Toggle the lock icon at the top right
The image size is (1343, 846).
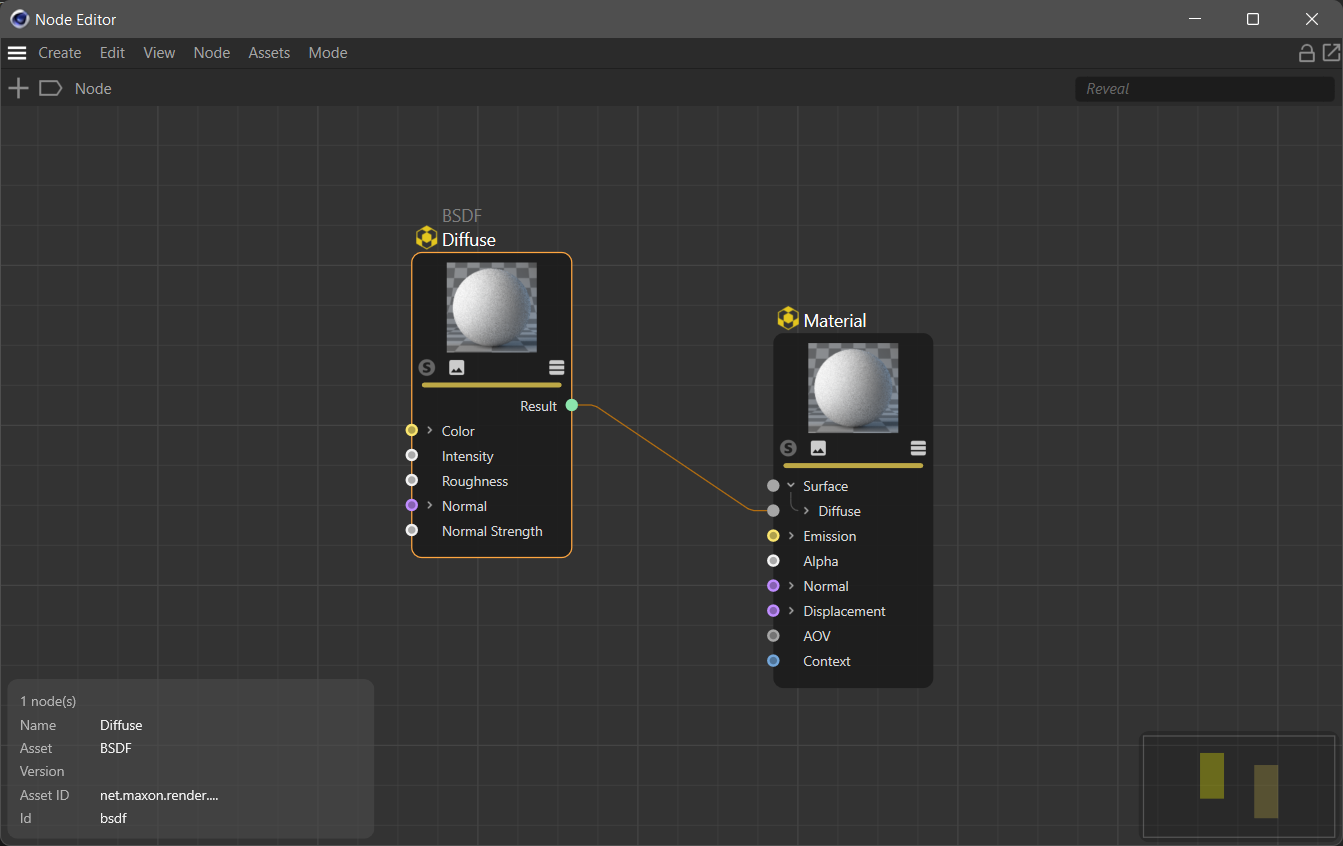click(1306, 53)
